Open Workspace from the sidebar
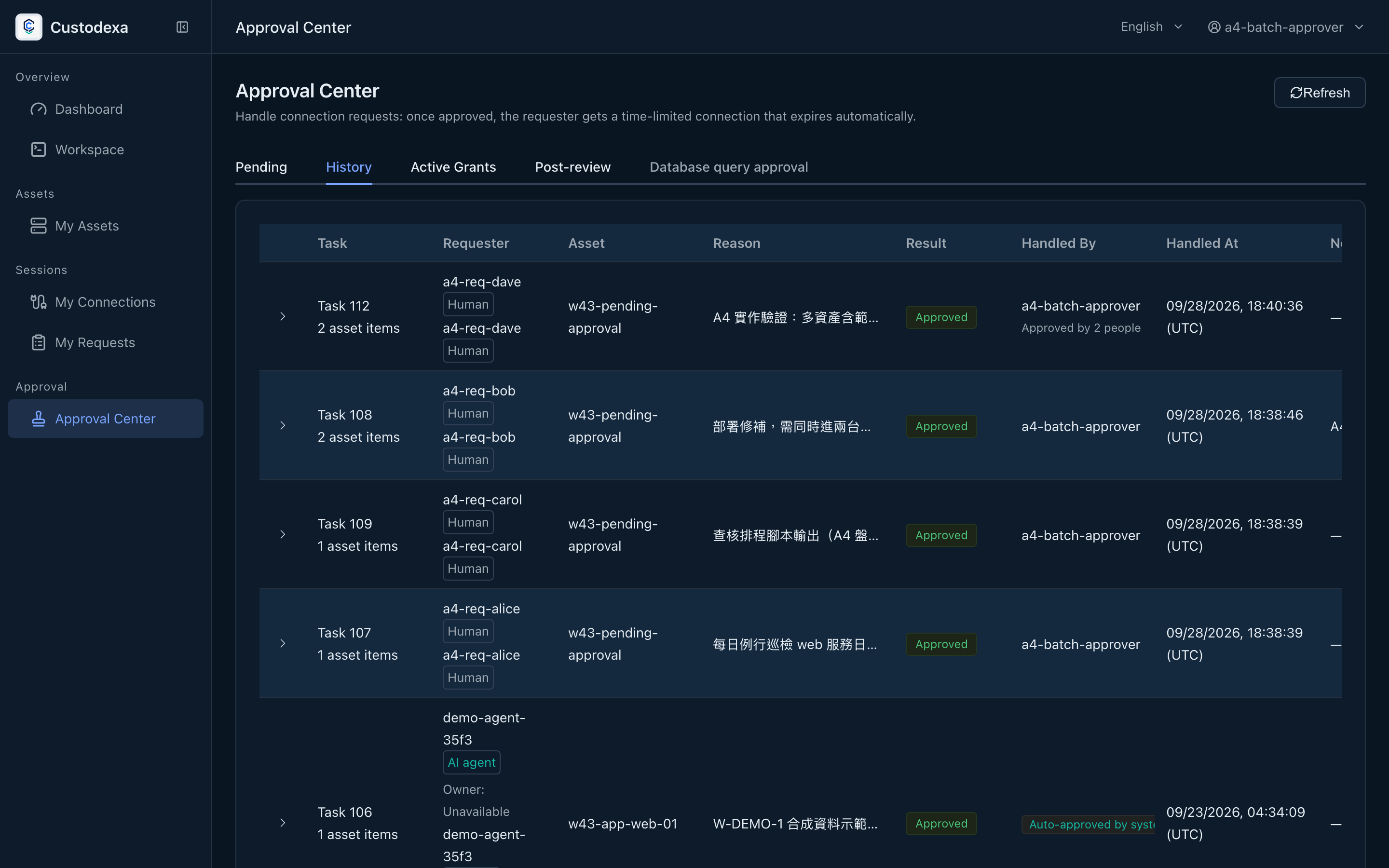Screen dimensions: 1389x868 pos(106,150)
